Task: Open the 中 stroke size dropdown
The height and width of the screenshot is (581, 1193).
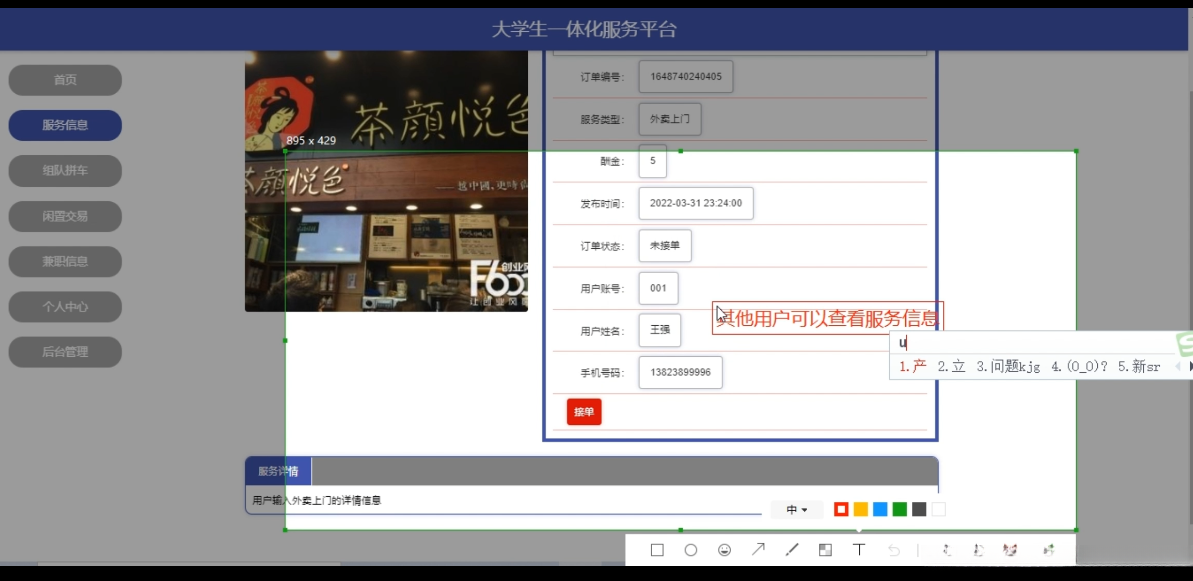Action: (x=796, y=510)
